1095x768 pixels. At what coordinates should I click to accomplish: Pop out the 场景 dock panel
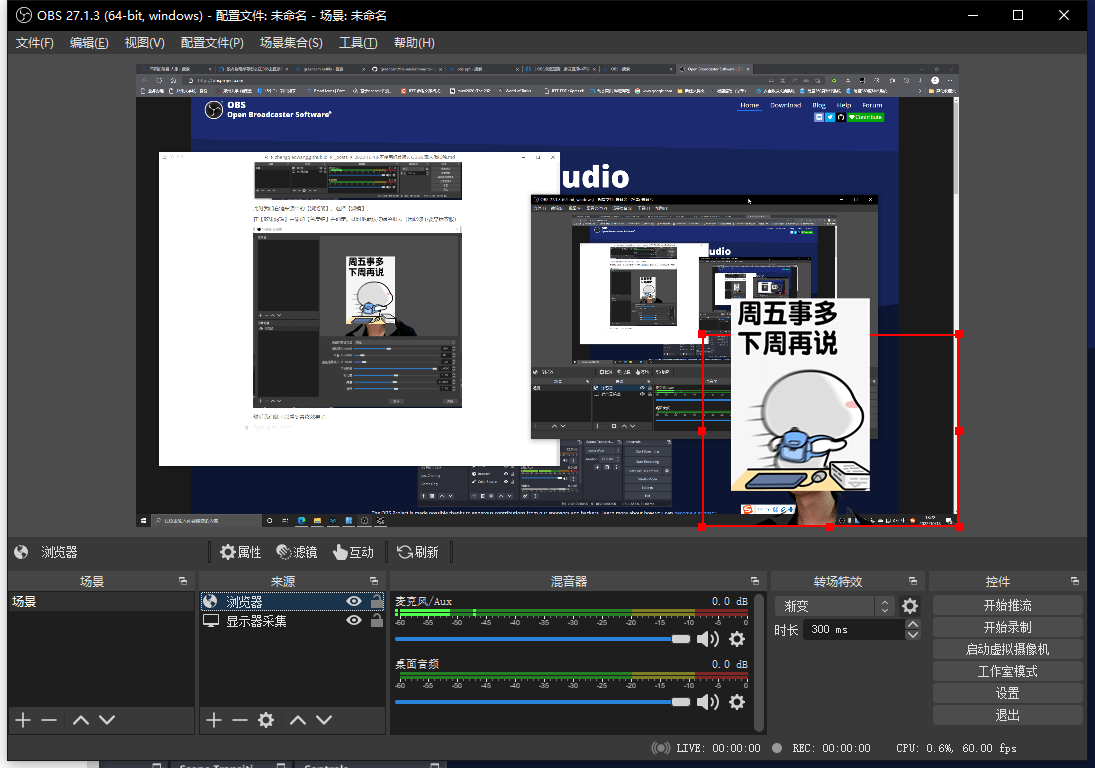[183, 581]
